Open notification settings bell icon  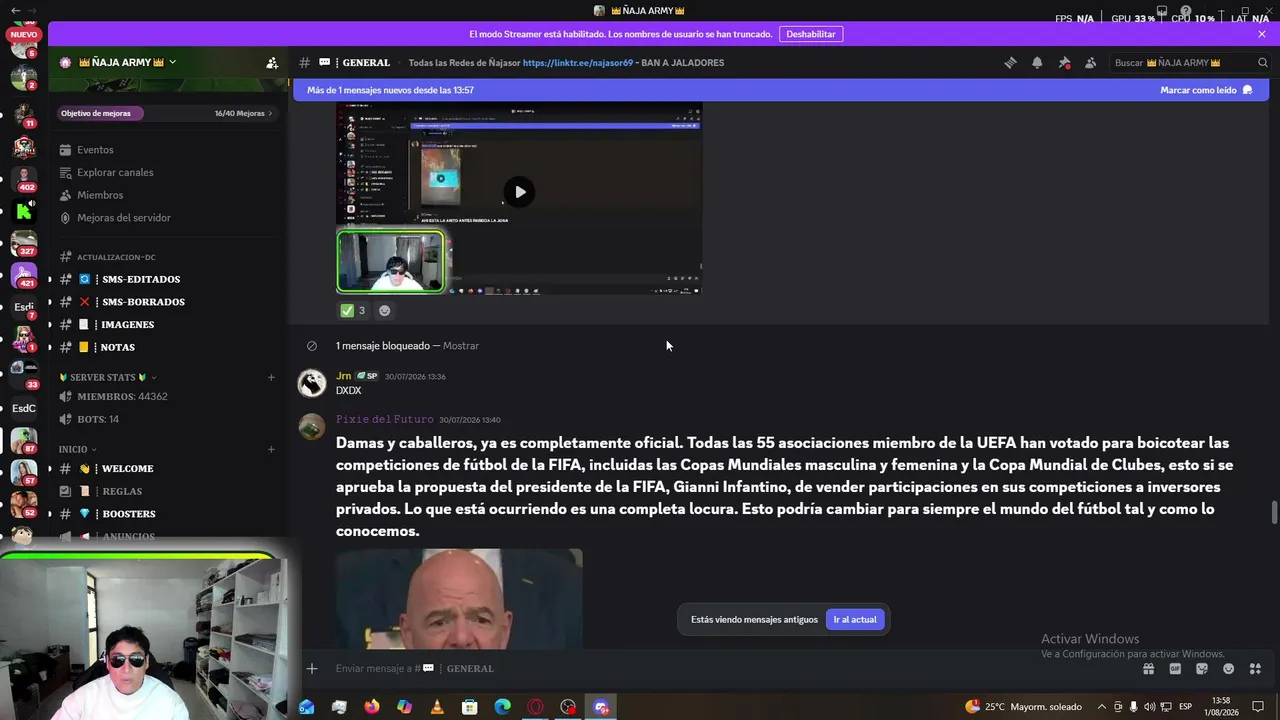(1037, 62)
